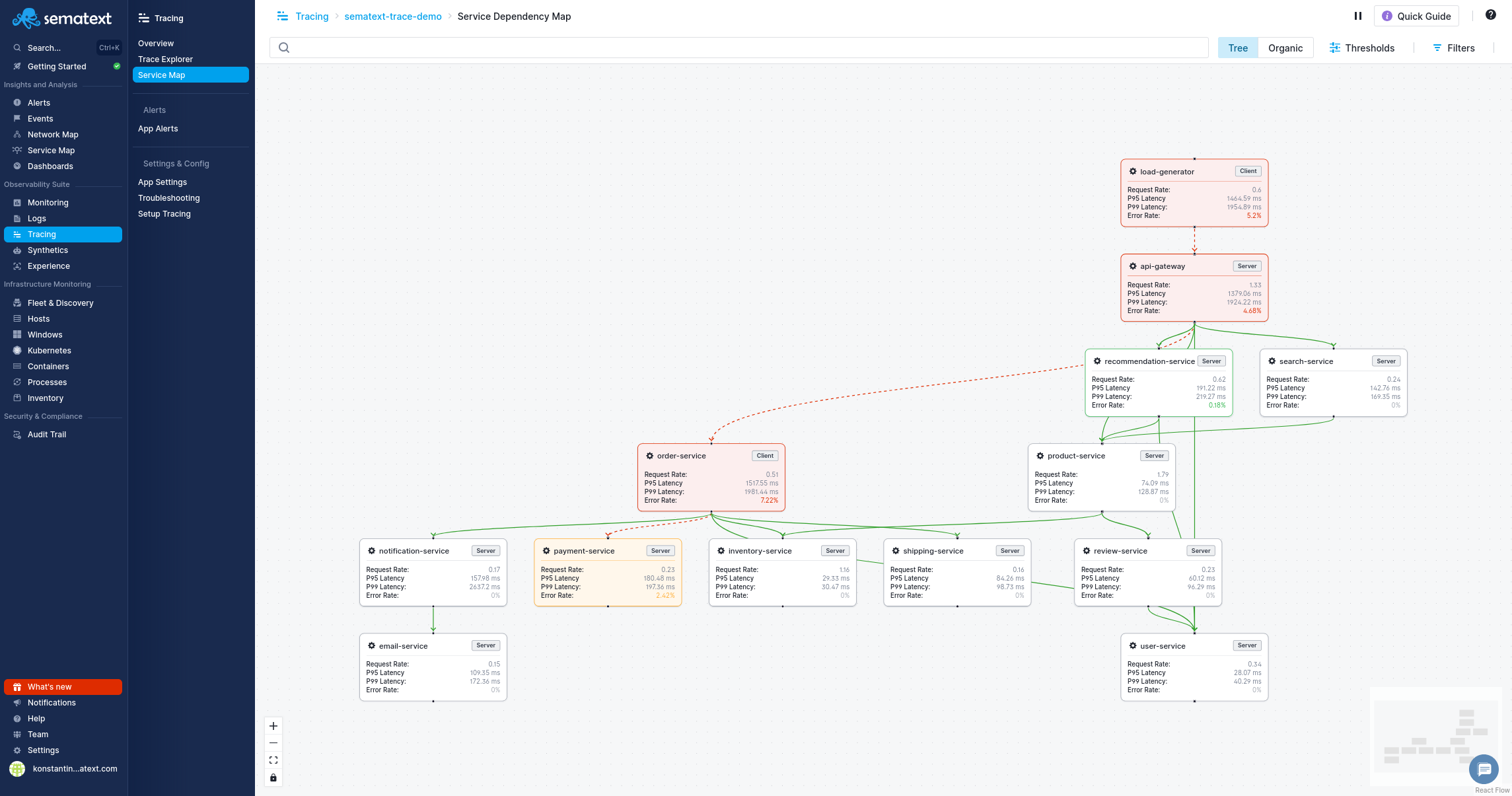
Task: Open the Quick Guide button
Action: (1416, 16)
